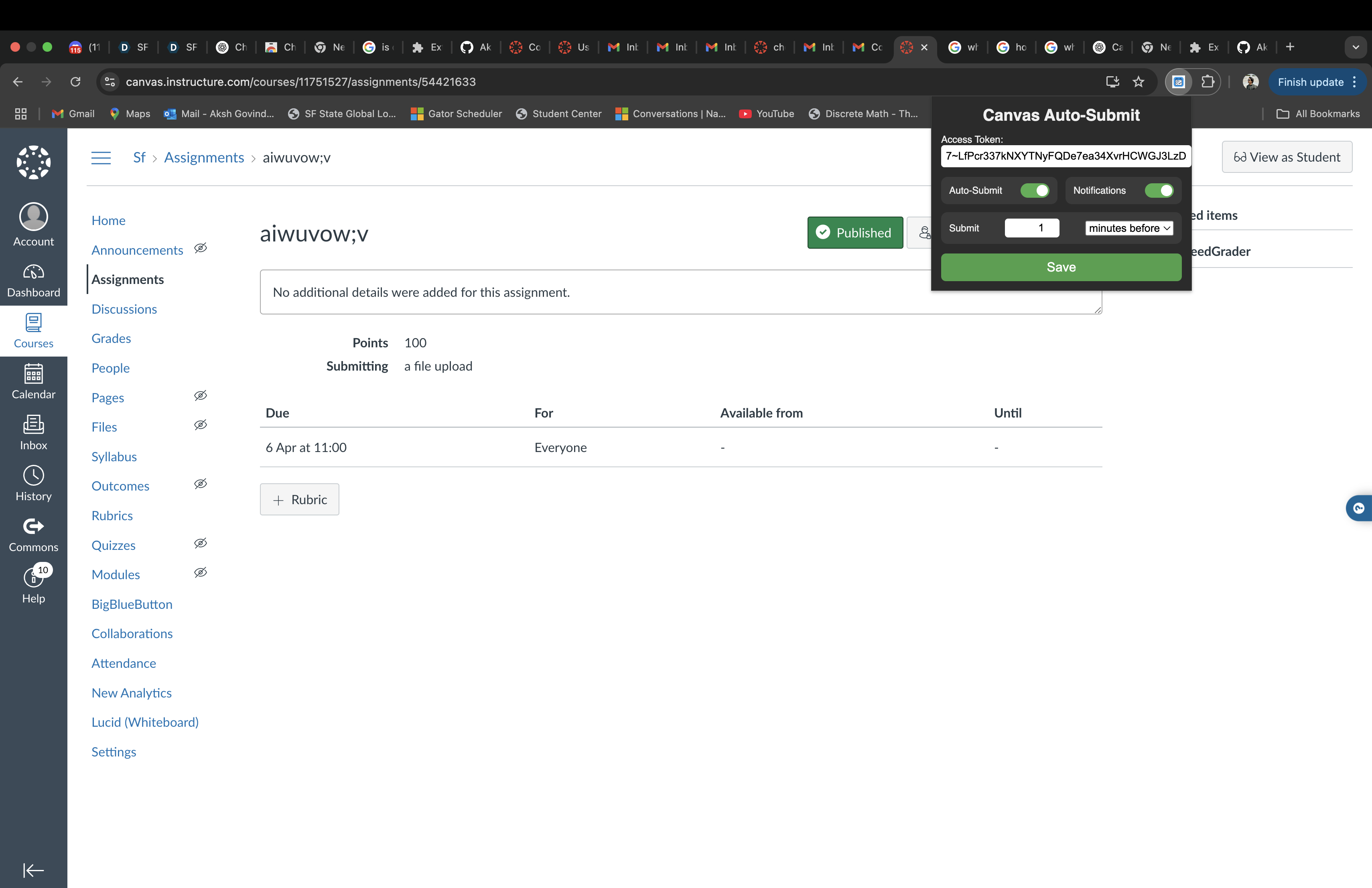
Task: Turn off the Notifications toggle
Action: [x=1159, y=191]
